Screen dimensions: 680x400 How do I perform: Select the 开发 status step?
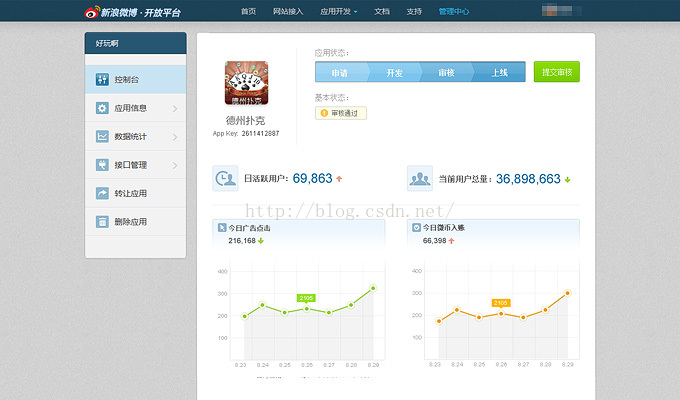[x=395, y=72]
